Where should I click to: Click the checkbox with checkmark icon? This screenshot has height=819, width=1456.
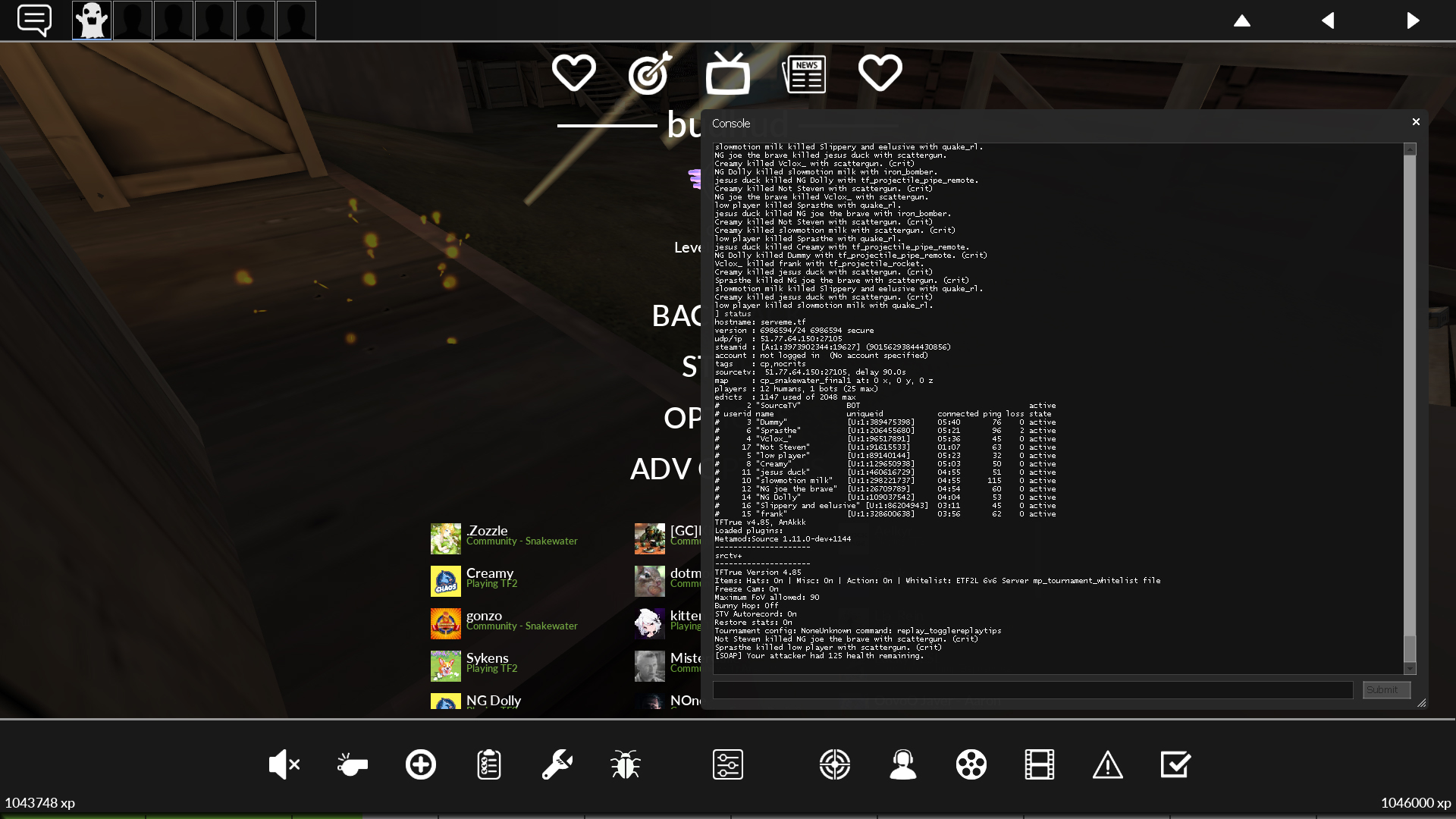[1176, 764]
